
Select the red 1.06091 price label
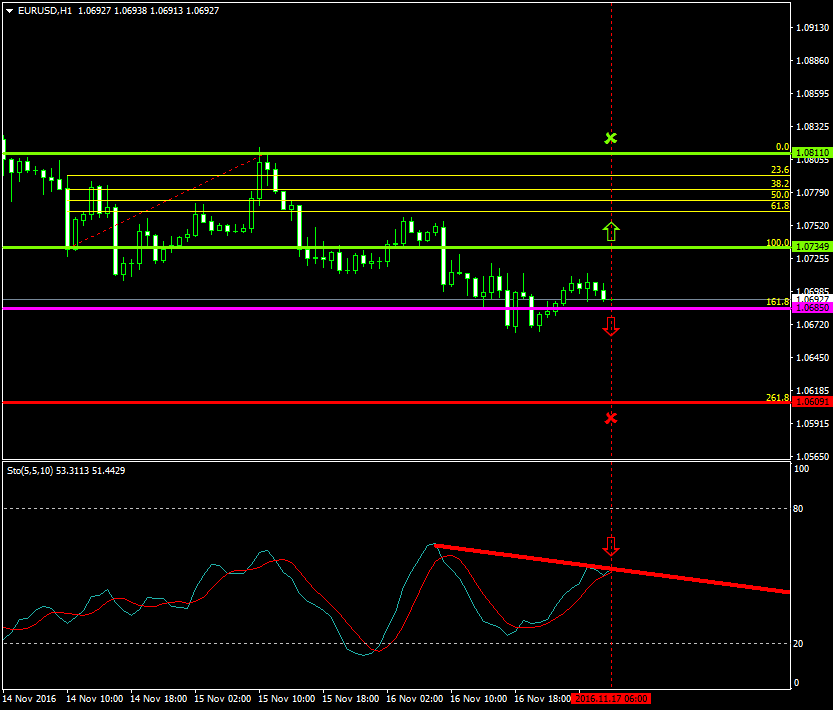pyautogui.click(x=811, y=402)
